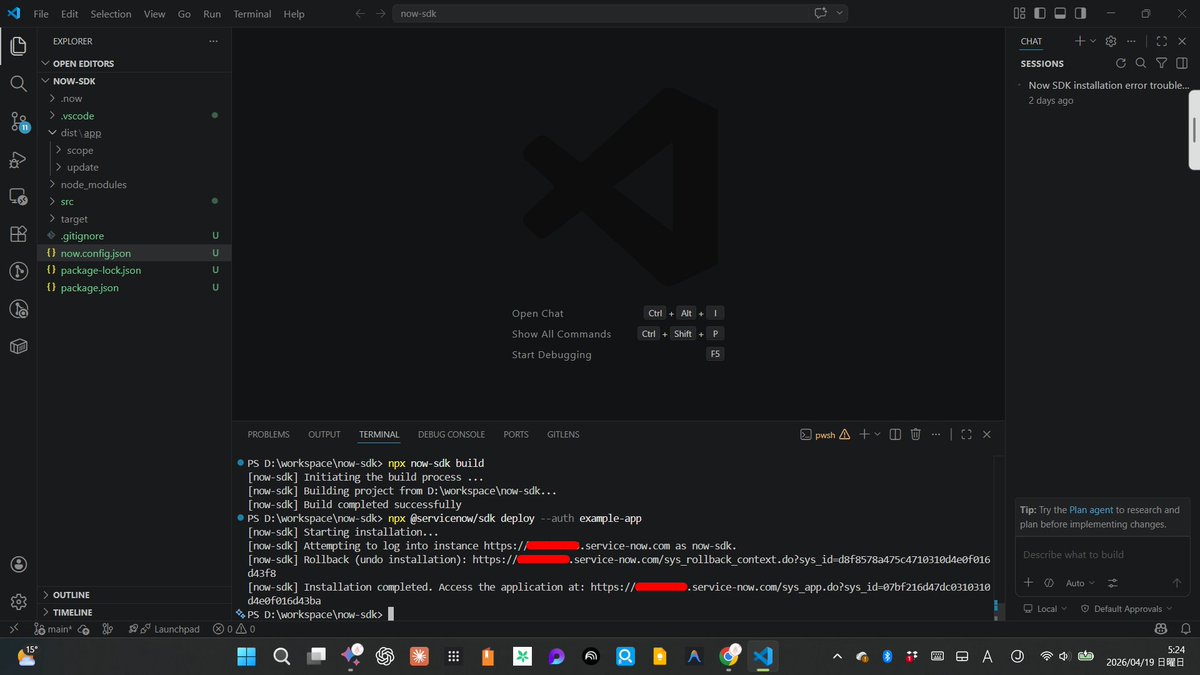Toggle sessions side-by-side view icon
Image resolution: width=1200 pixels, height=675 pixels.
[1181, 63]
